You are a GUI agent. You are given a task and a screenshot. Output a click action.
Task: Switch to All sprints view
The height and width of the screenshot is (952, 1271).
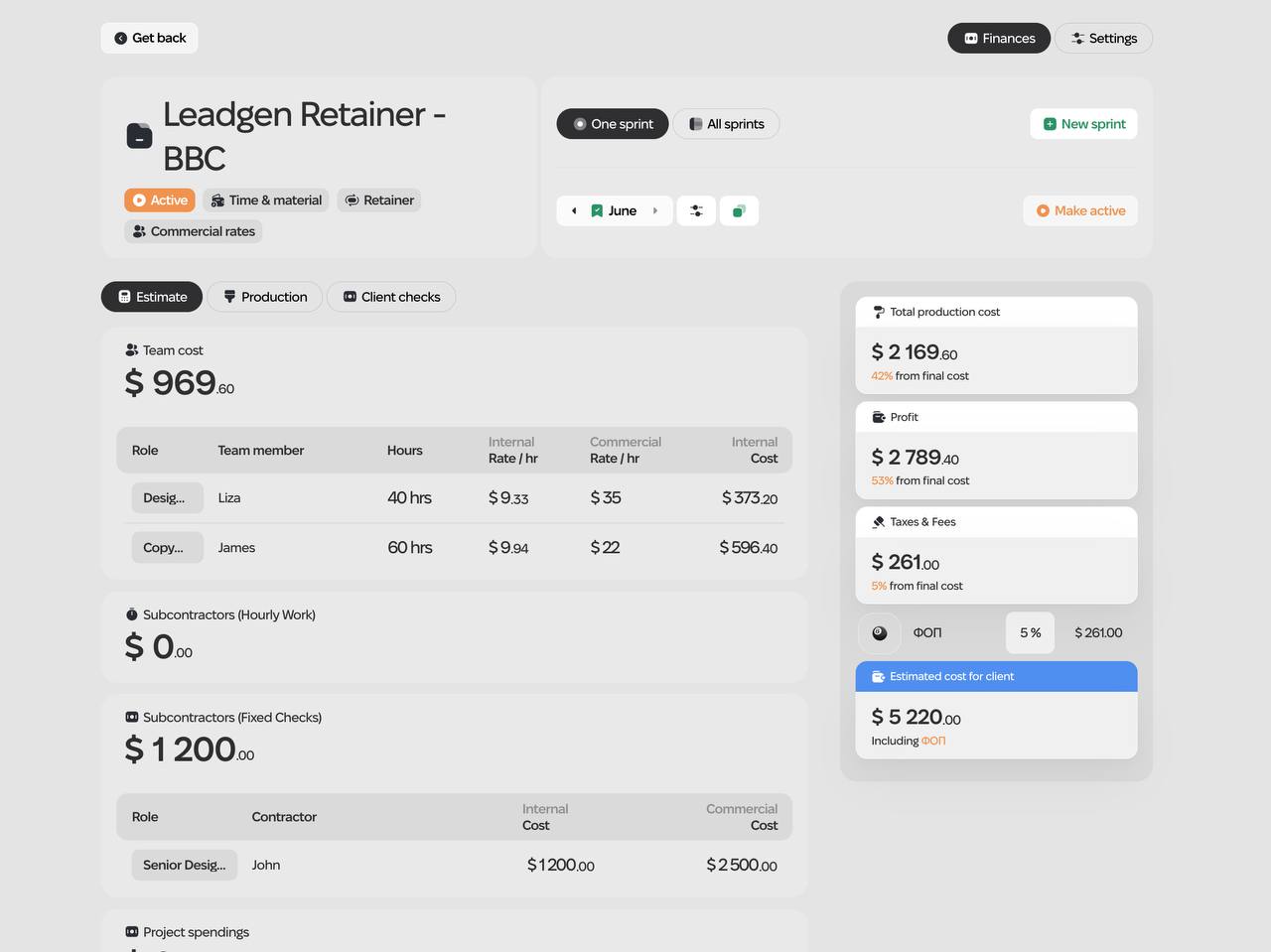[726, 124]
